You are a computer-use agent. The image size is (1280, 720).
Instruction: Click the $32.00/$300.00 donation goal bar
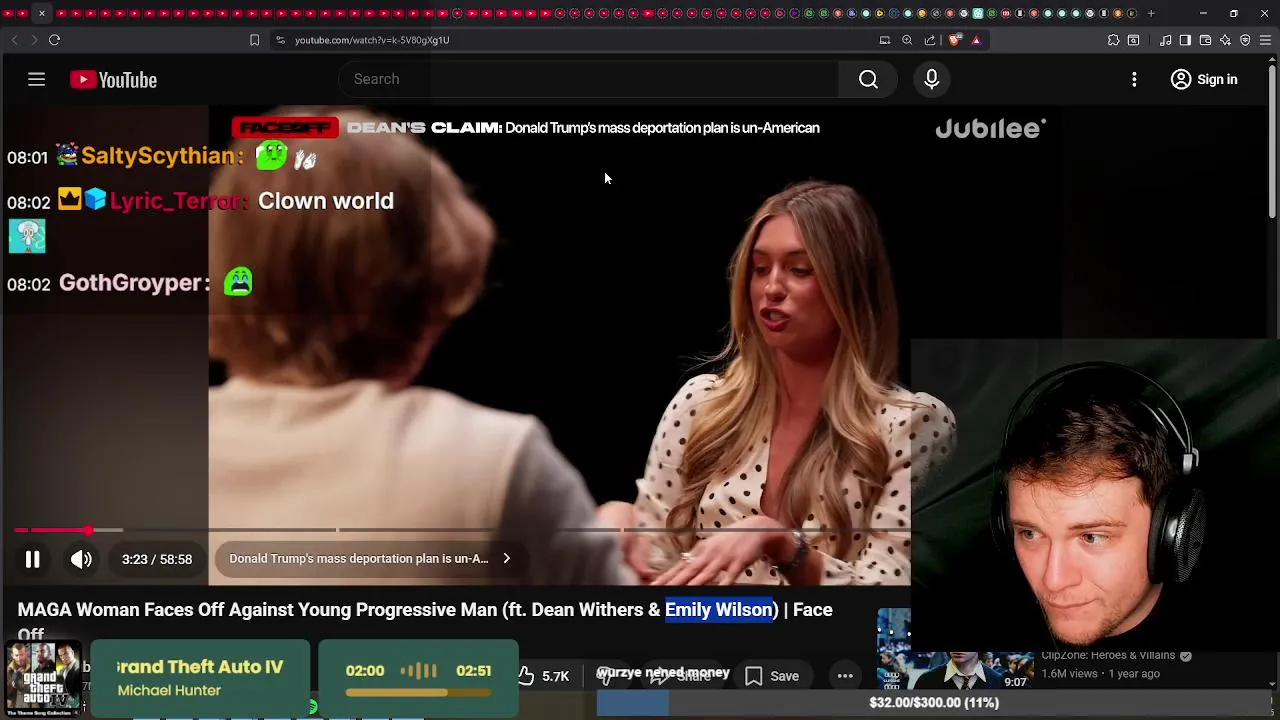pyautogui.click(x=934, y=702)
